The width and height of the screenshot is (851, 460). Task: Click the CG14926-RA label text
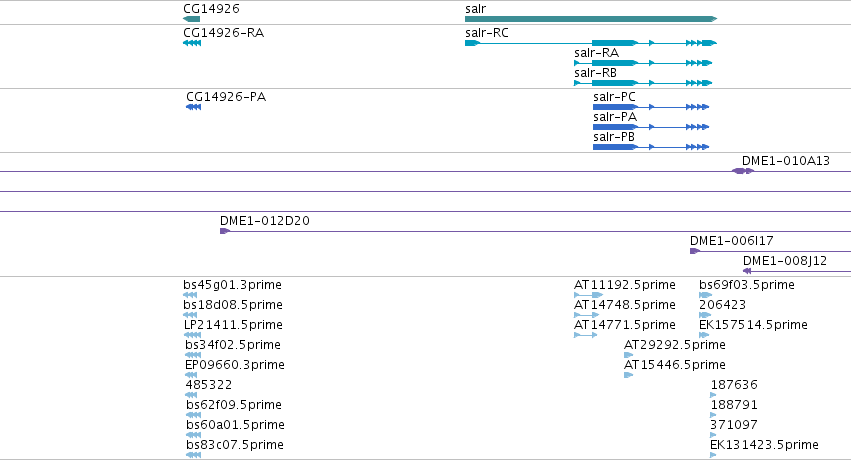[224, 33]
